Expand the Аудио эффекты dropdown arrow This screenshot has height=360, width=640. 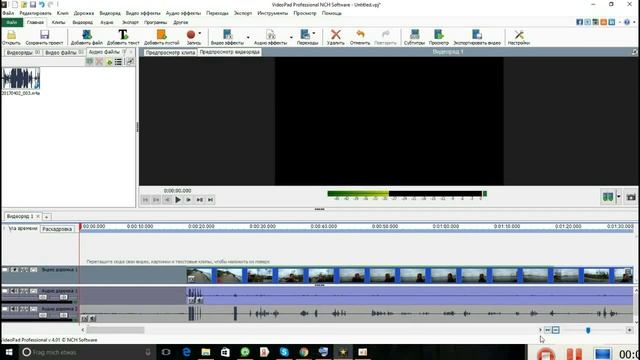click(291, 37)
